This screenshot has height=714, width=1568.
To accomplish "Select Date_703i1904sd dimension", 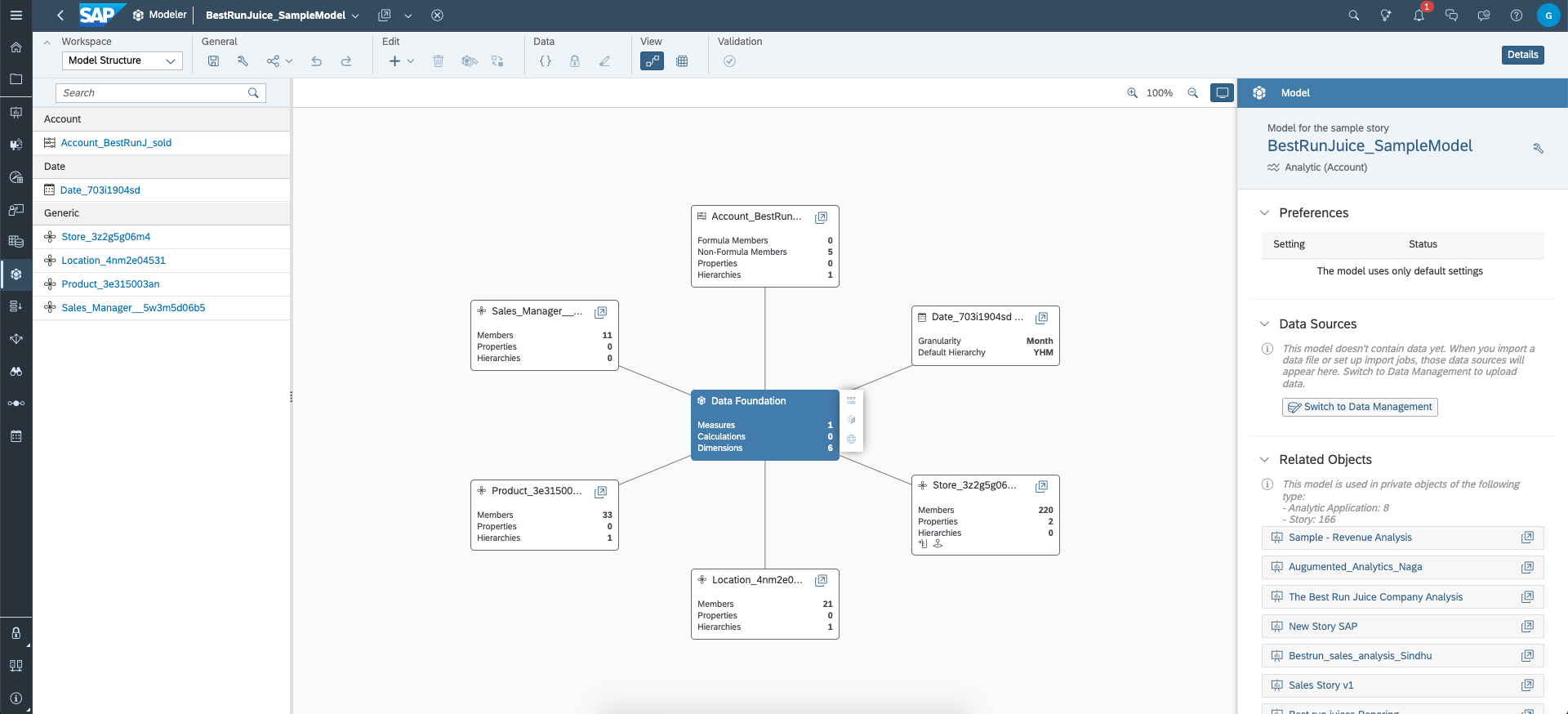I will [100, 190].
